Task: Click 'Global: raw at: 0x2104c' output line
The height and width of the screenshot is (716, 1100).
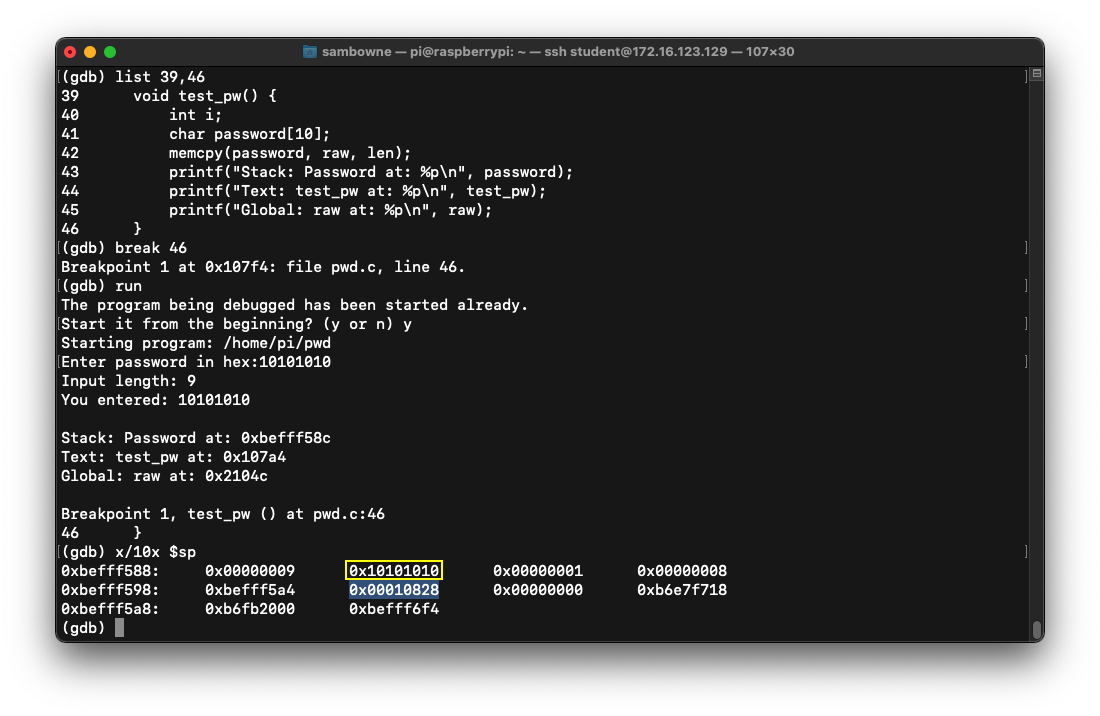Action: pyautogui.click(x=164, y=475)
